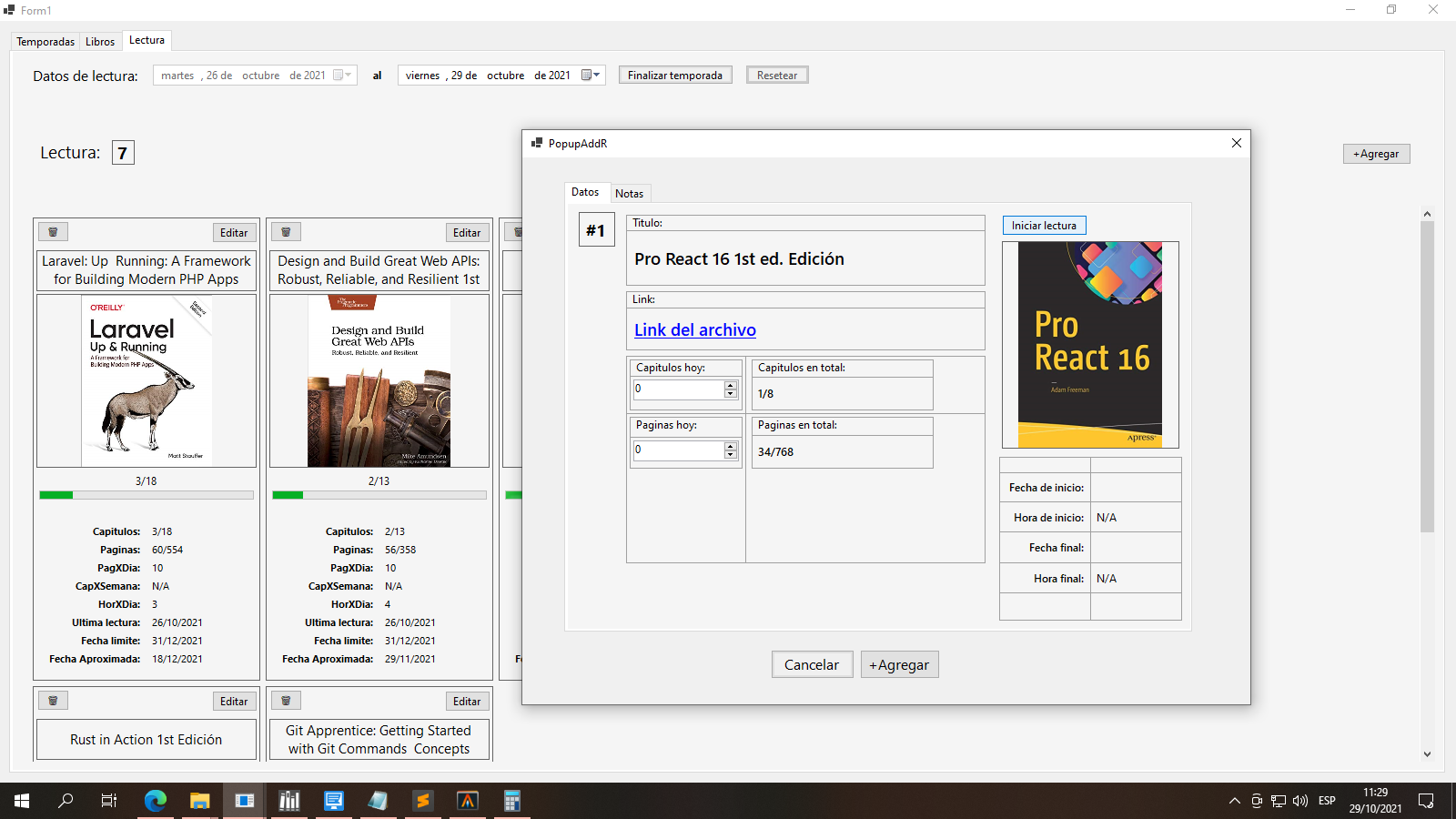Open the end date calendar dropdown
The image size is (1456, 819).
591,76
